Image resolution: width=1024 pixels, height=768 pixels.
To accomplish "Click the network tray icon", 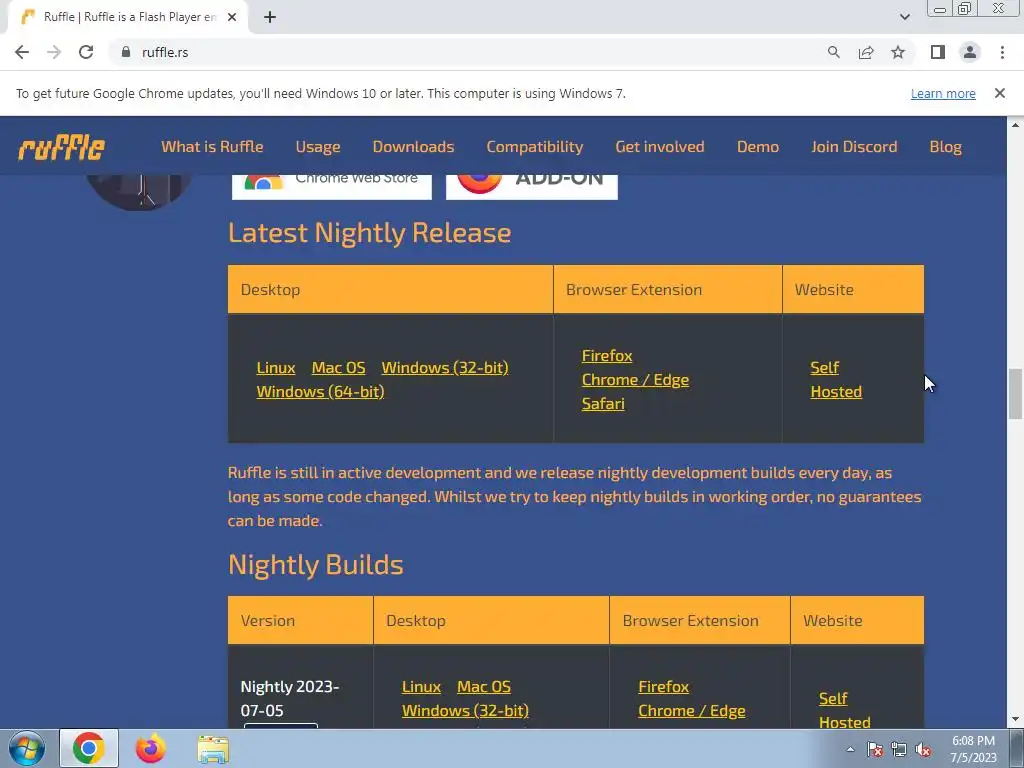I will (x=899, y=750).
